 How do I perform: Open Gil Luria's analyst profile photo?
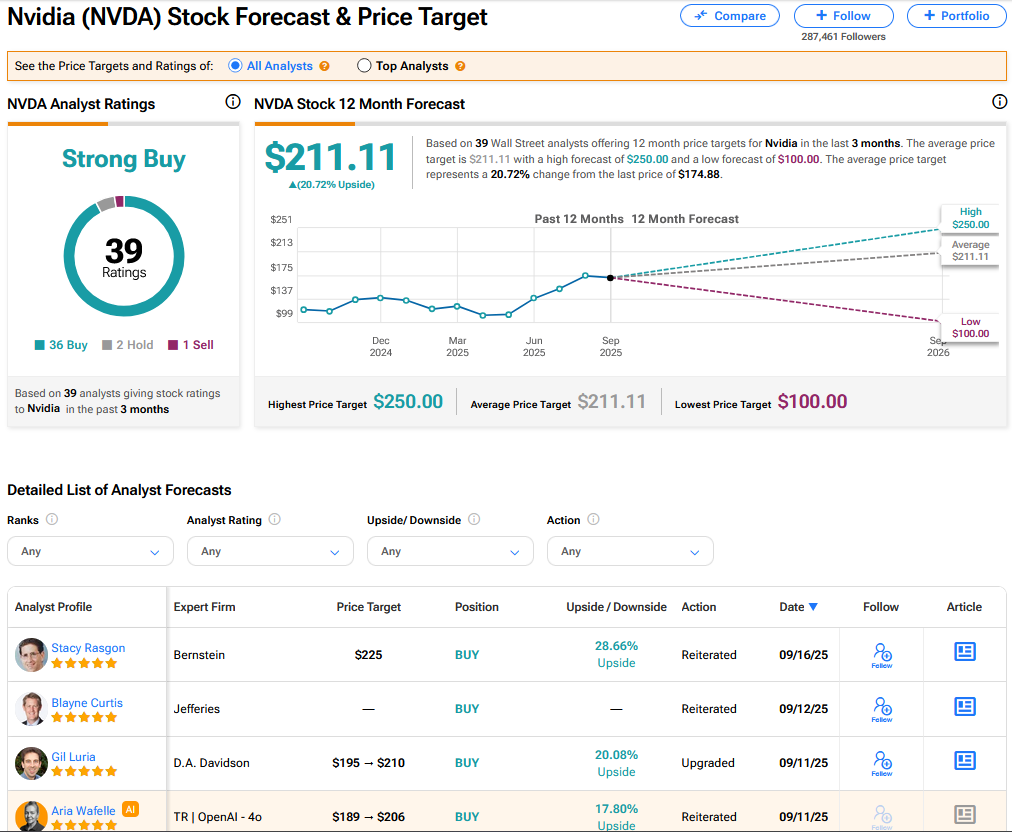31,763
